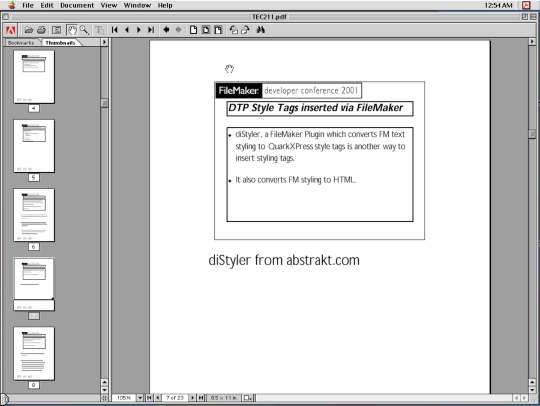Viewport: 540px width, 406px height.
Task: Click status bar First Page button
Action: (x=149, y=398)
